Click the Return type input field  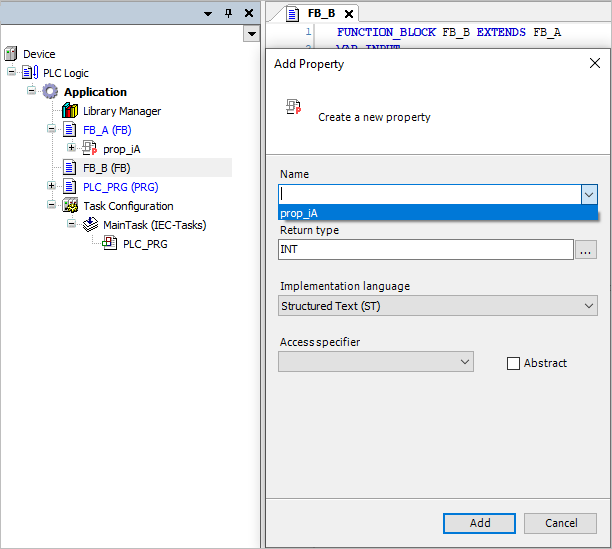coord(425,250)
